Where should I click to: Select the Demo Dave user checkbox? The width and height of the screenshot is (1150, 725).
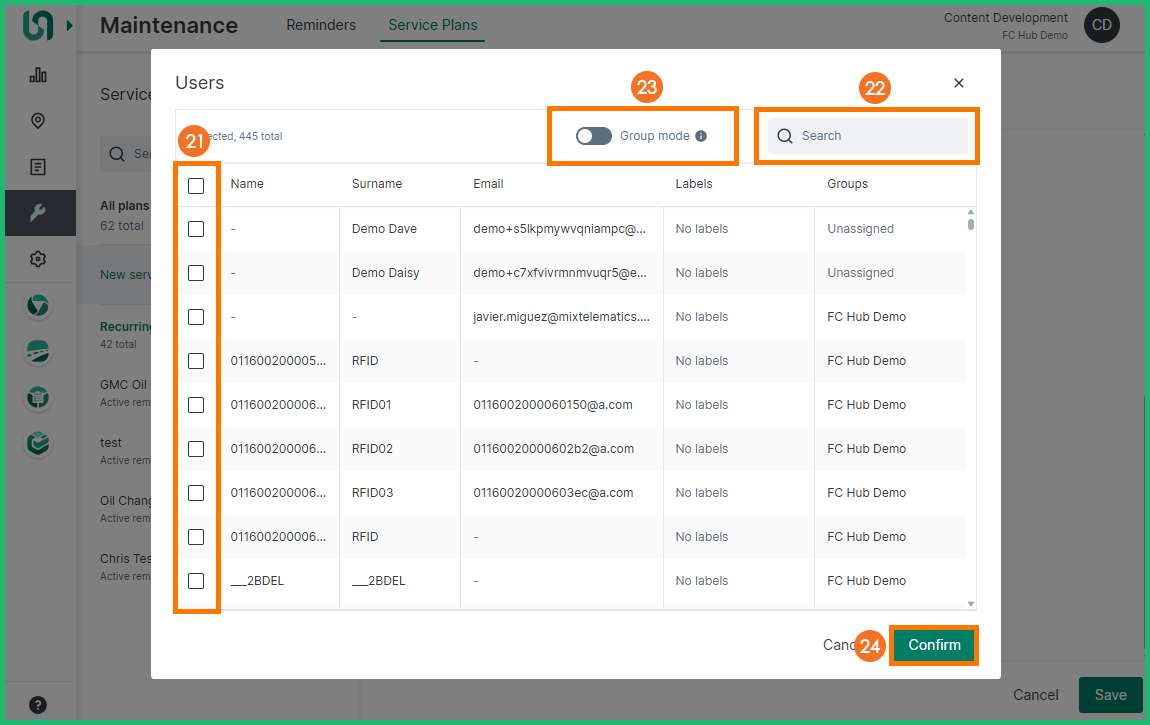tap(196, 229)
